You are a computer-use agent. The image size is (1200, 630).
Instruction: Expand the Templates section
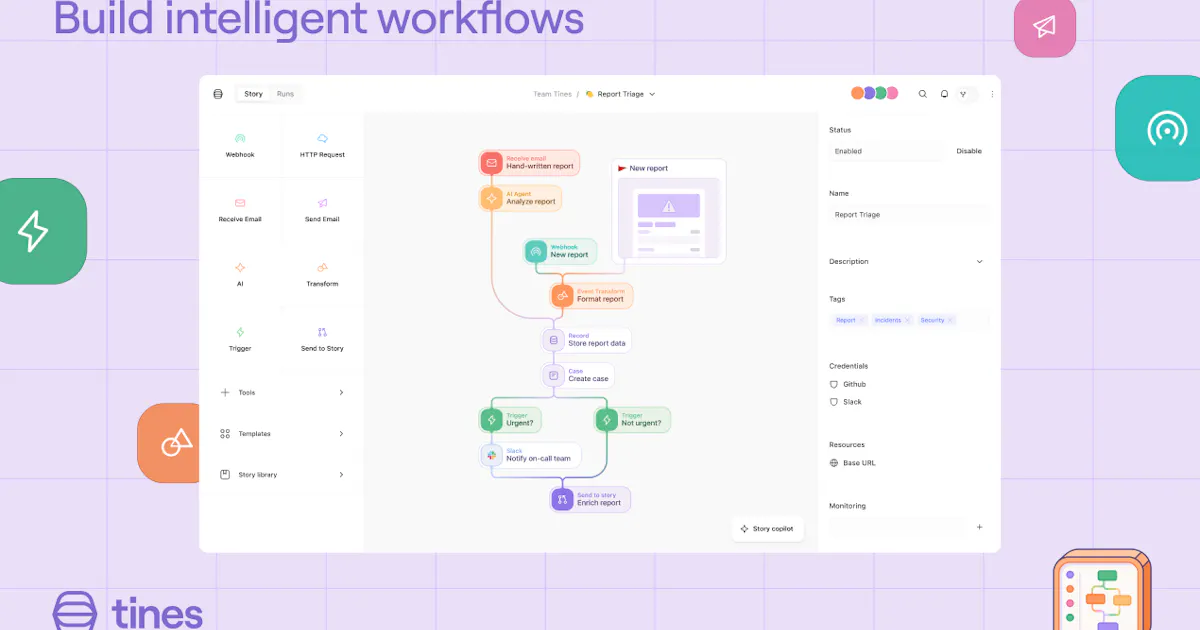[x=282, y=434]
